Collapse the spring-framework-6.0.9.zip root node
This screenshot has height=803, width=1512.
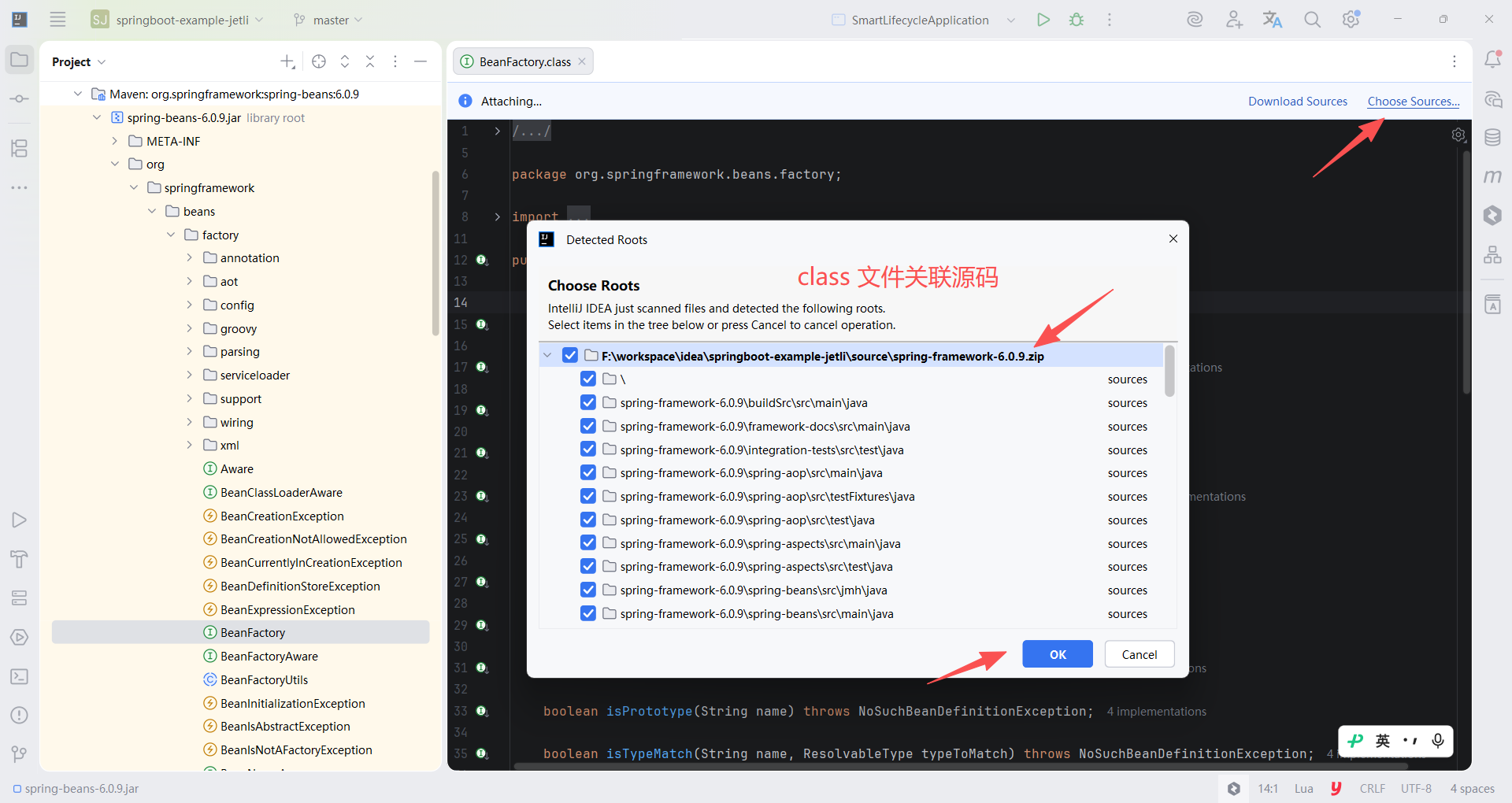click(547, 356)
